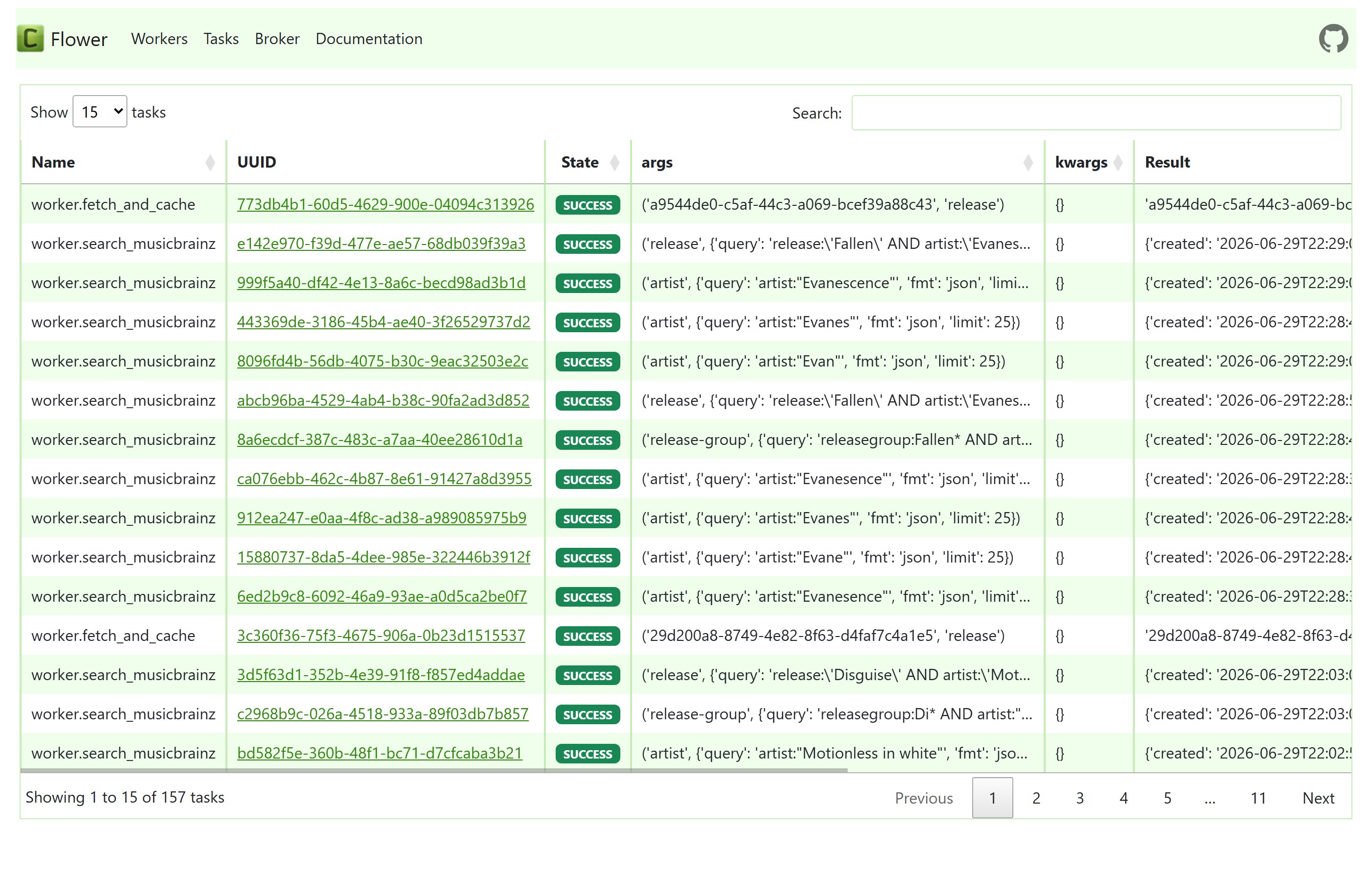Viewport: 1372px width, 882px height.
Task: Click args cell 'release:\'Disguise\'' query
Action: pos(837,675)
